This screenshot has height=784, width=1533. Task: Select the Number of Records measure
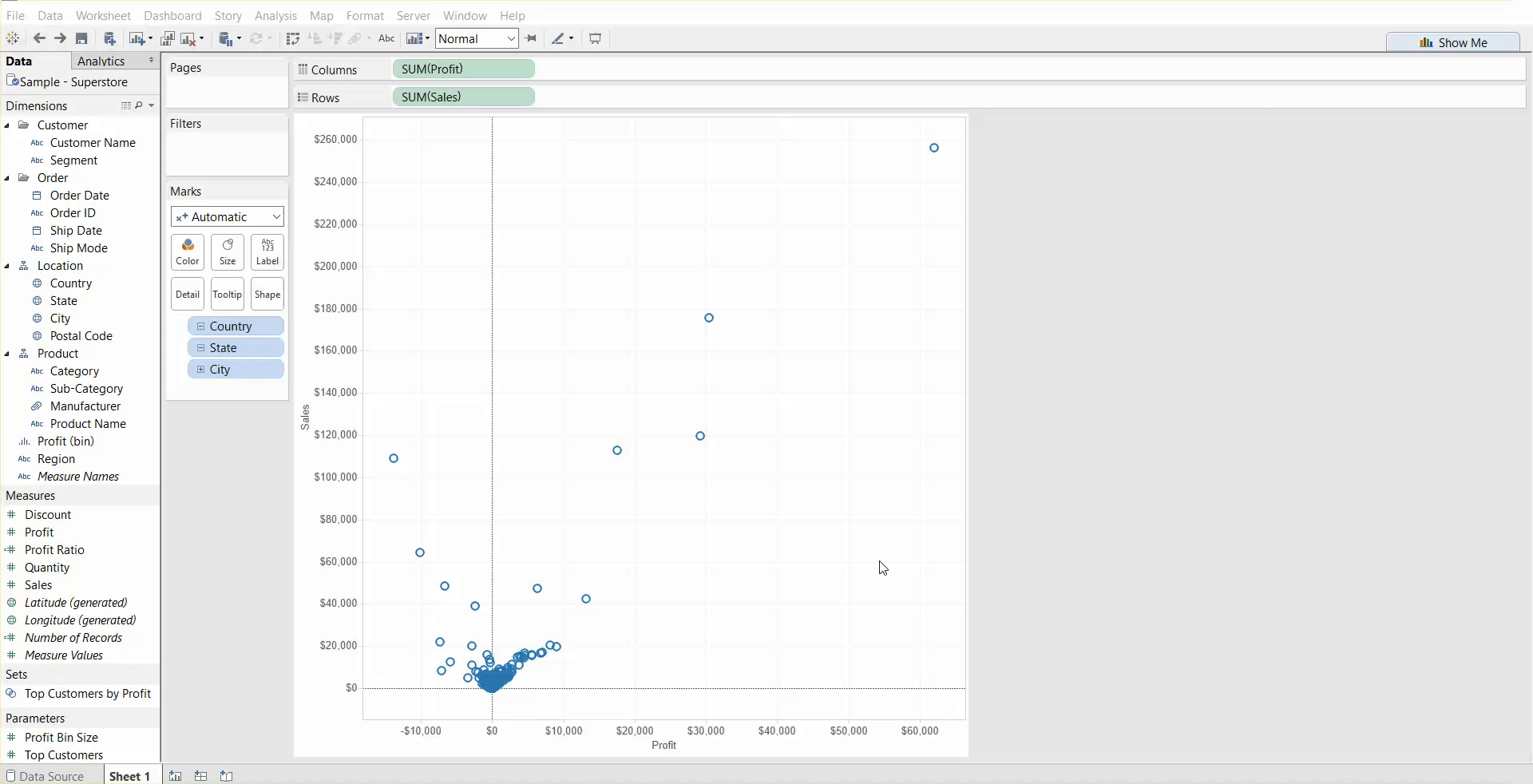click(x=73, y=638)
